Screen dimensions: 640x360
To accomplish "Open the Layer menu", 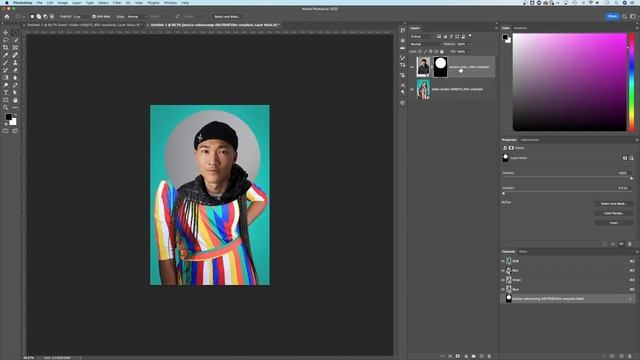I will (76, 2).
